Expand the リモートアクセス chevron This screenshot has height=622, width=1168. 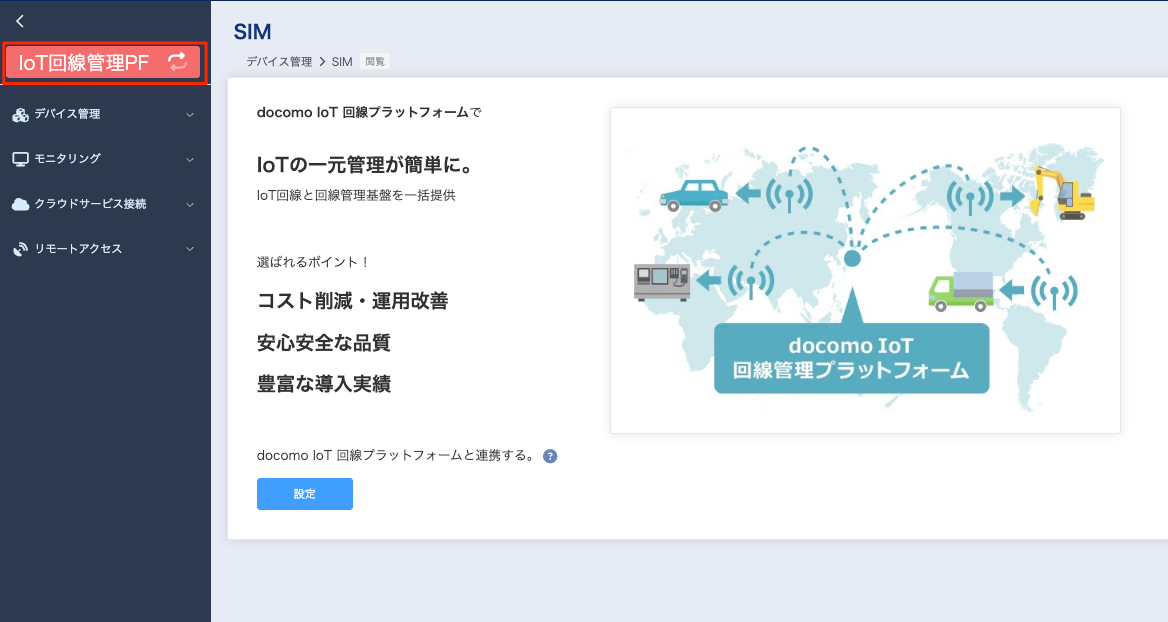pyautogui.click(x=190, y=249)
